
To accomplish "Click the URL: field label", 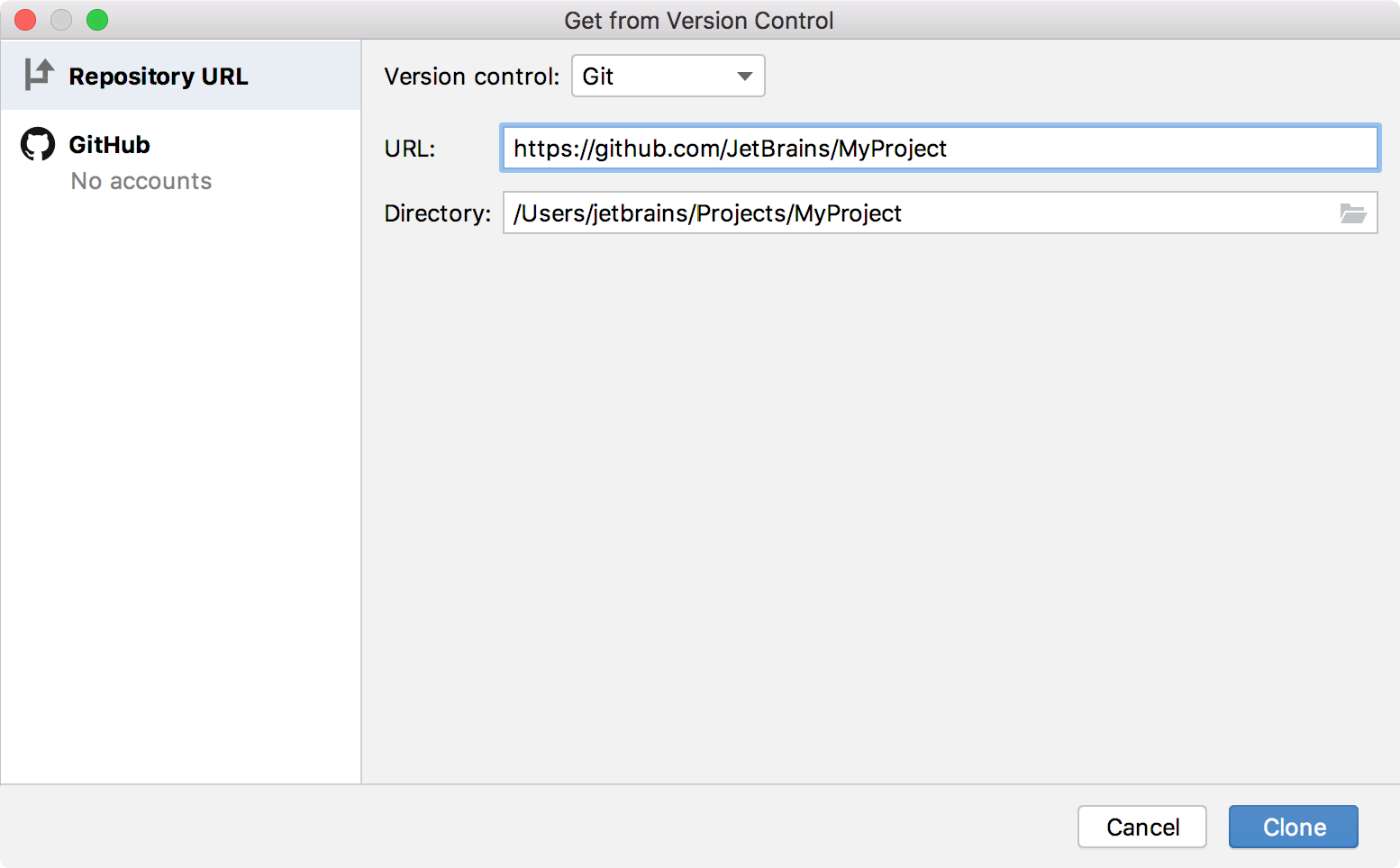I will [408, 149].
